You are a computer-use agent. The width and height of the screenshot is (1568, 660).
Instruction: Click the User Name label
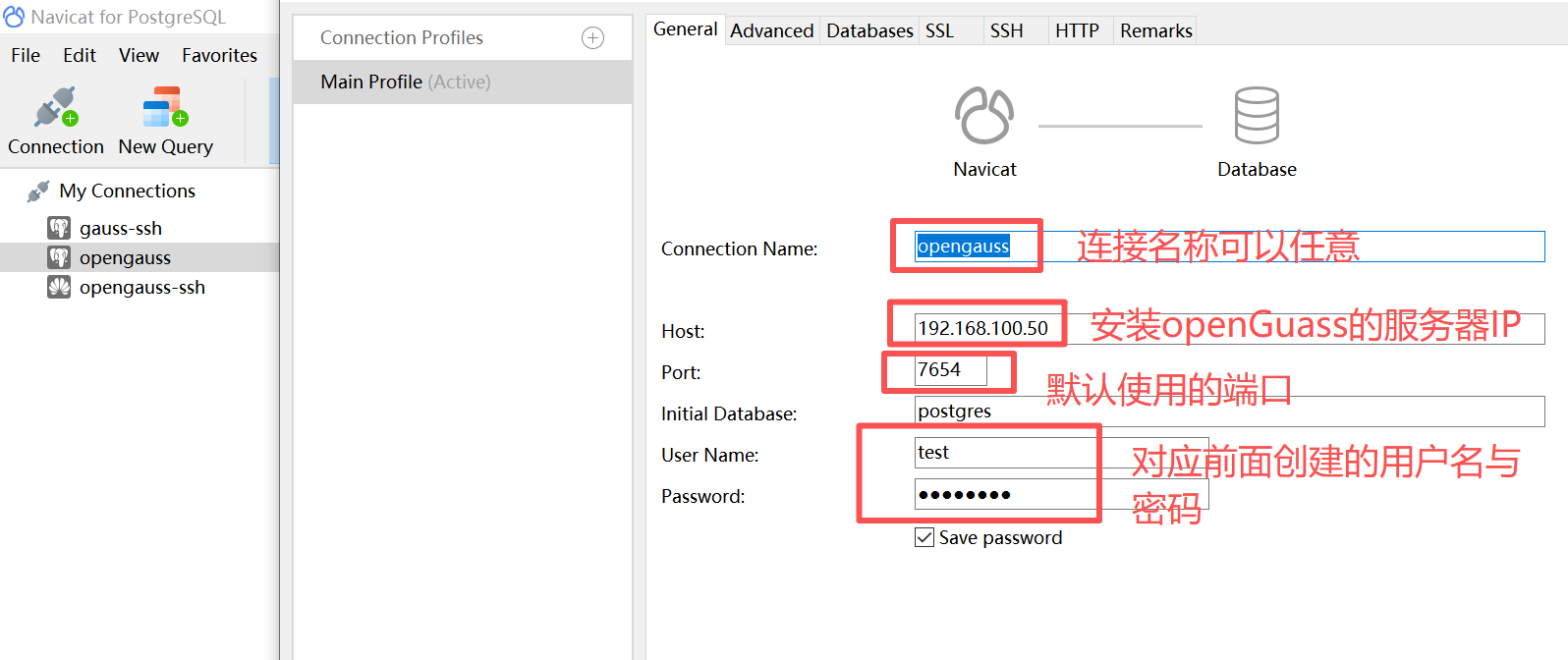pos(709,455)
